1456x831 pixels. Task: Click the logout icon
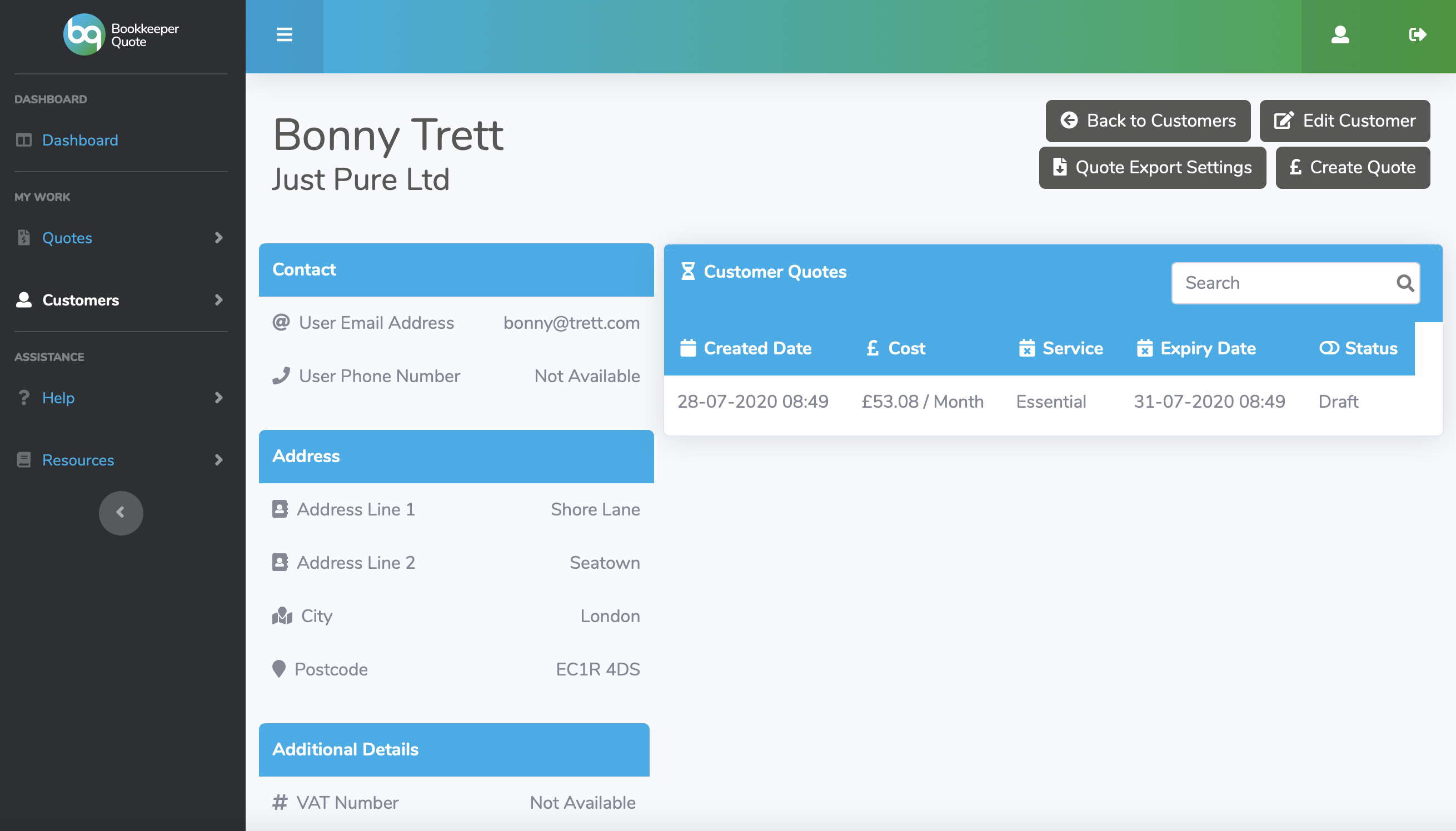(1417, 36)
